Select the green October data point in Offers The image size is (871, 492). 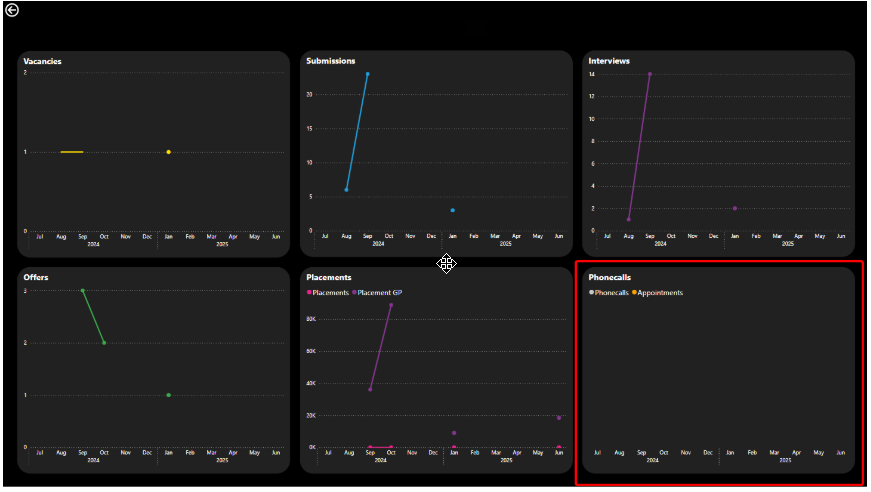tap(104, 343)
